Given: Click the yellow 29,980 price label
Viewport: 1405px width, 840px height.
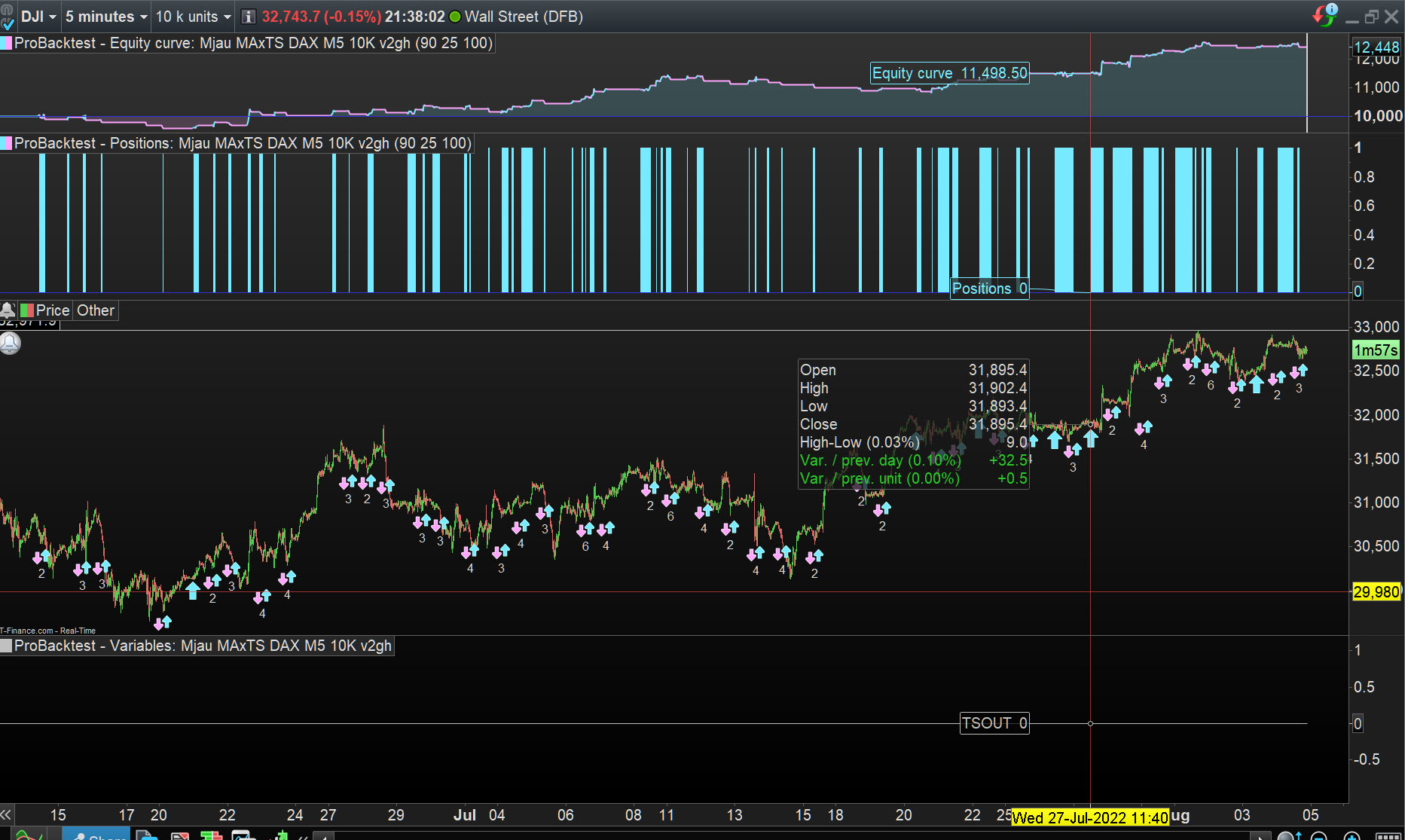Looking at the screenshot, I should click(1376, 592).
